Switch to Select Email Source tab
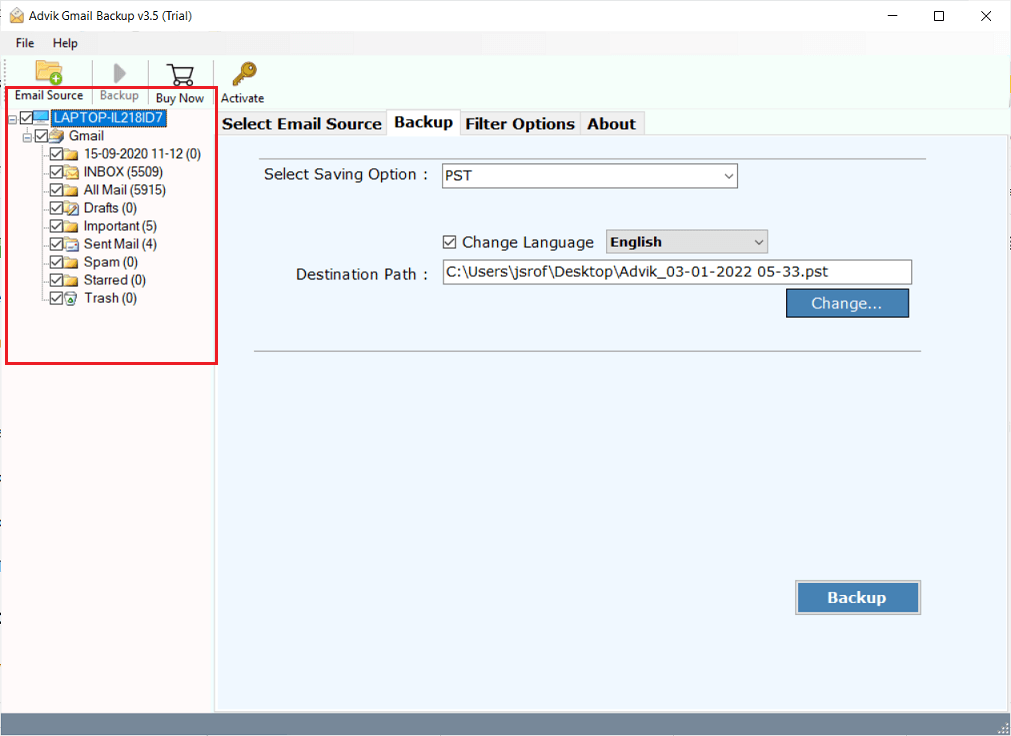1011x736 pixels. pos(302,124)
